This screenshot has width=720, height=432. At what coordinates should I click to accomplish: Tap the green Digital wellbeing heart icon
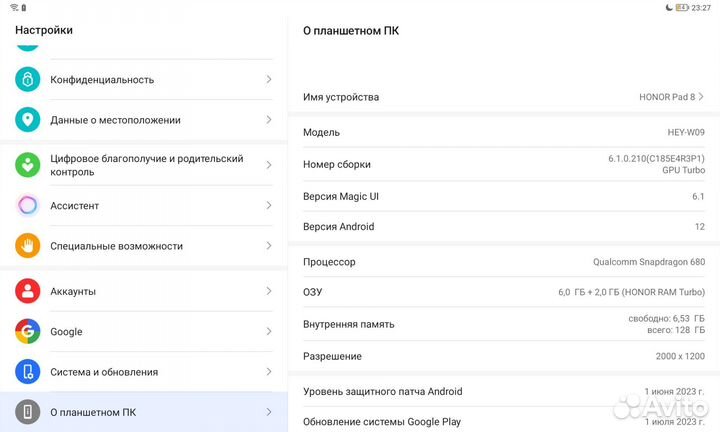28,165
